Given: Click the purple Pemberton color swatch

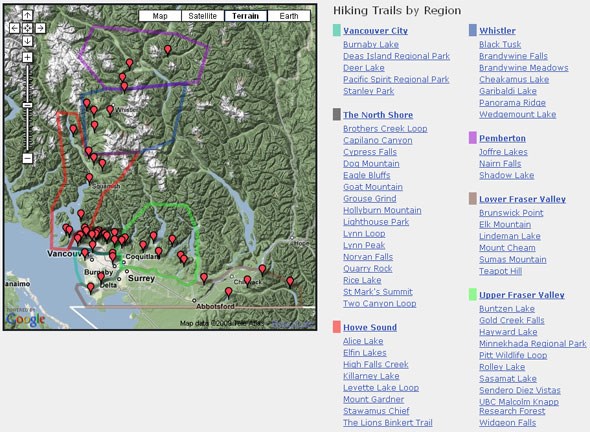Looking at the screenshot, I should (x=473, y=138).
